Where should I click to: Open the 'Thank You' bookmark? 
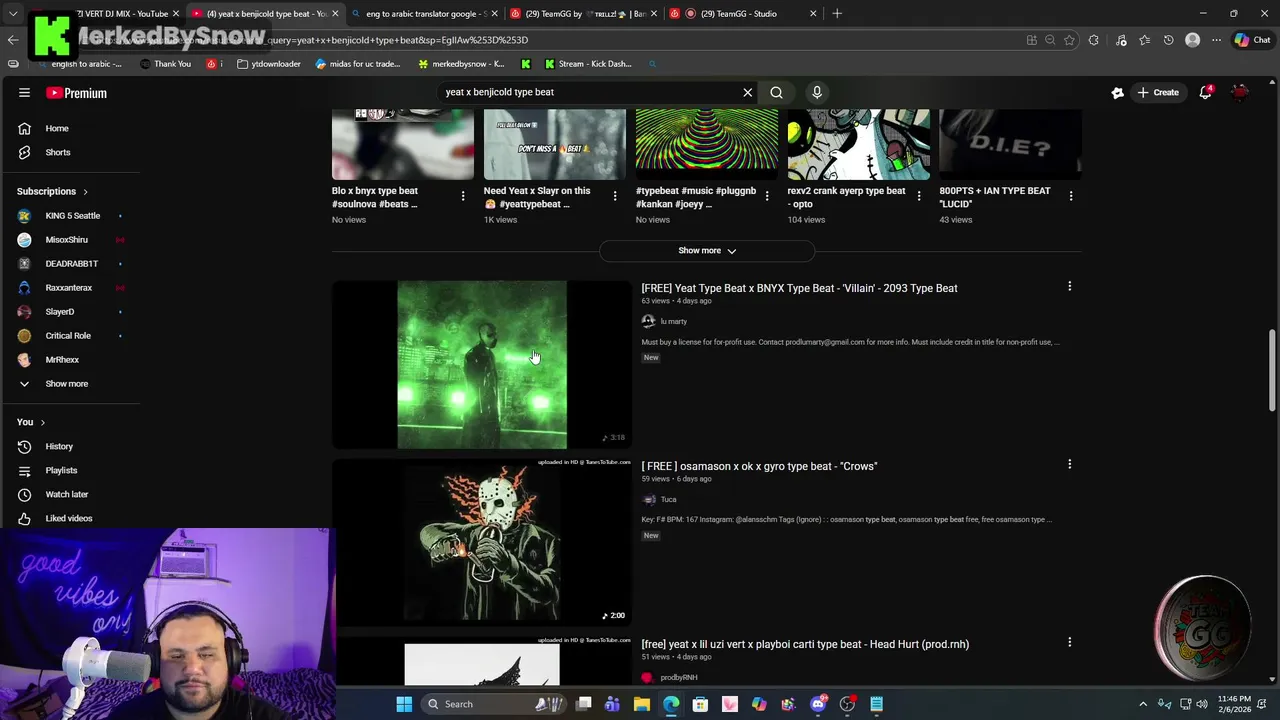click(x=165, y=64)
